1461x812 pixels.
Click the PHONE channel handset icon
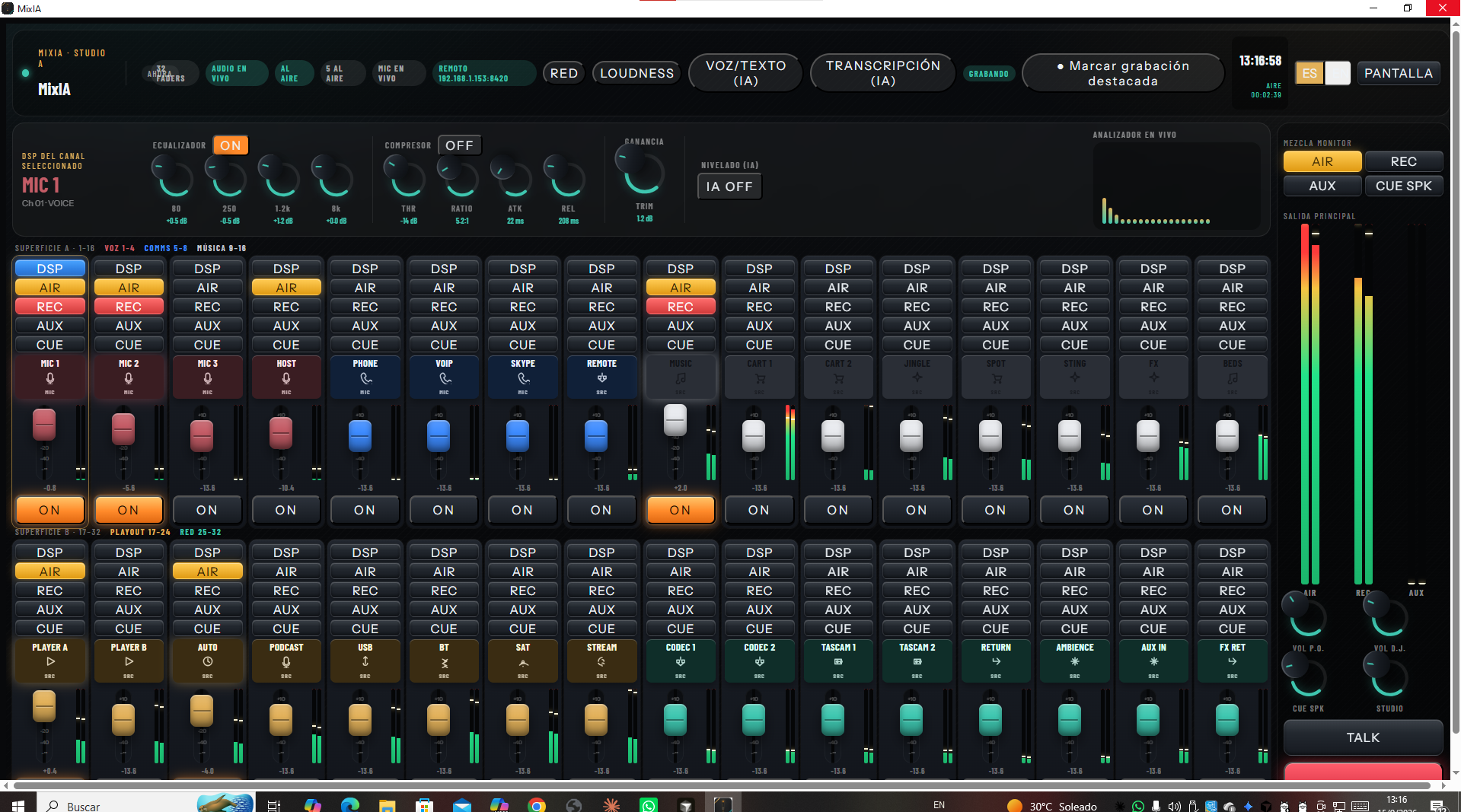[365, 378]
